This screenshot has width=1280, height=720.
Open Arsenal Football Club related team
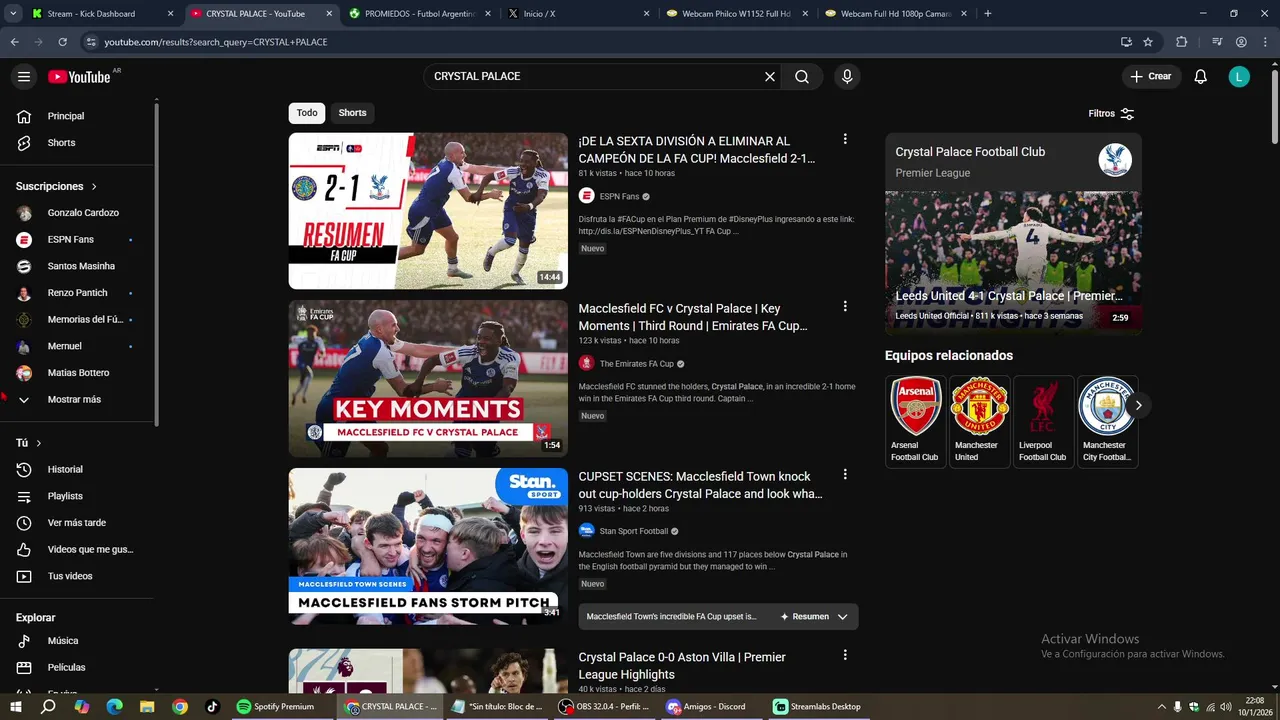[916, 421]
